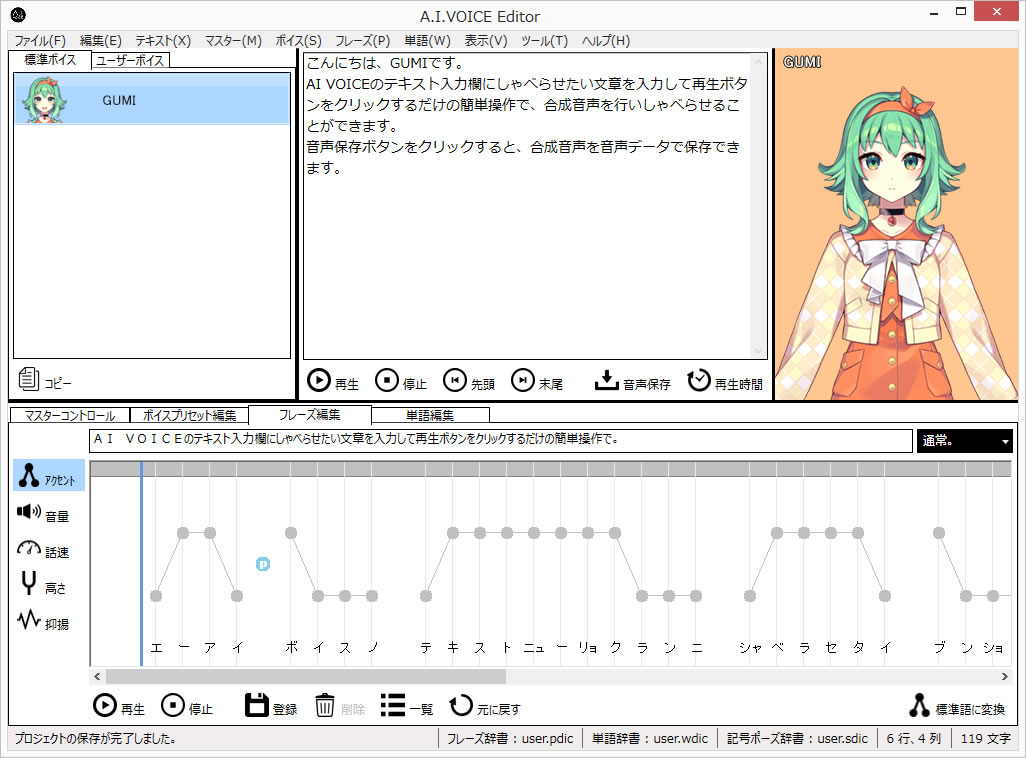Play the phrase with the phrase editor 再生 button

(x=119, y=706)
